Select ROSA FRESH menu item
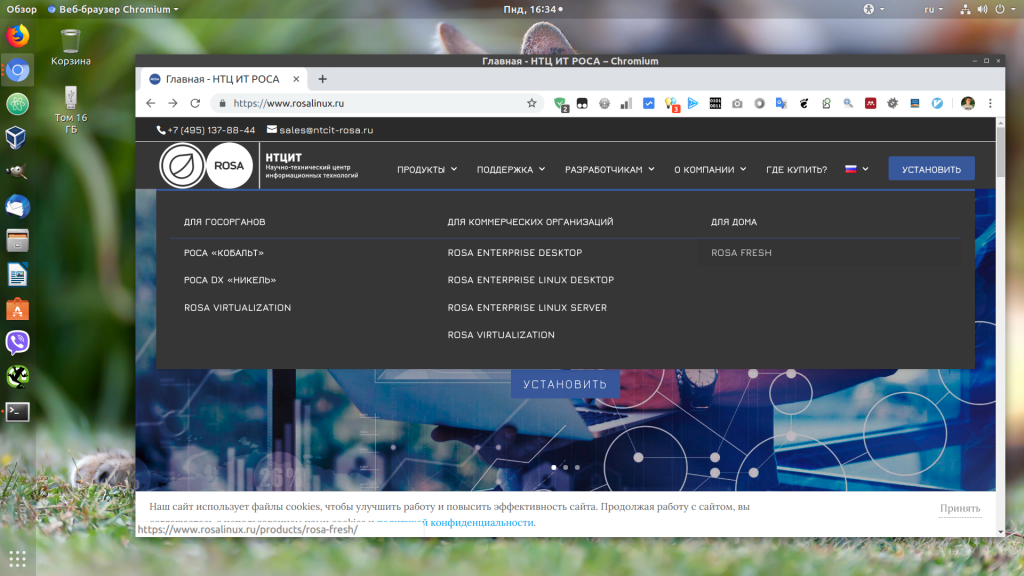The height and width of the screenshot is (576, 1024). 741,253
